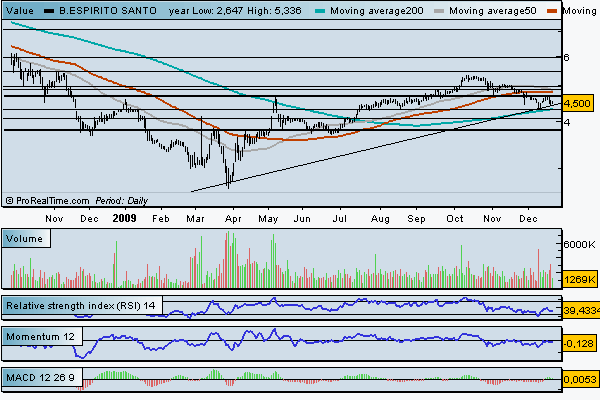Click the Jun label on the time axis

tap(302, 219)
